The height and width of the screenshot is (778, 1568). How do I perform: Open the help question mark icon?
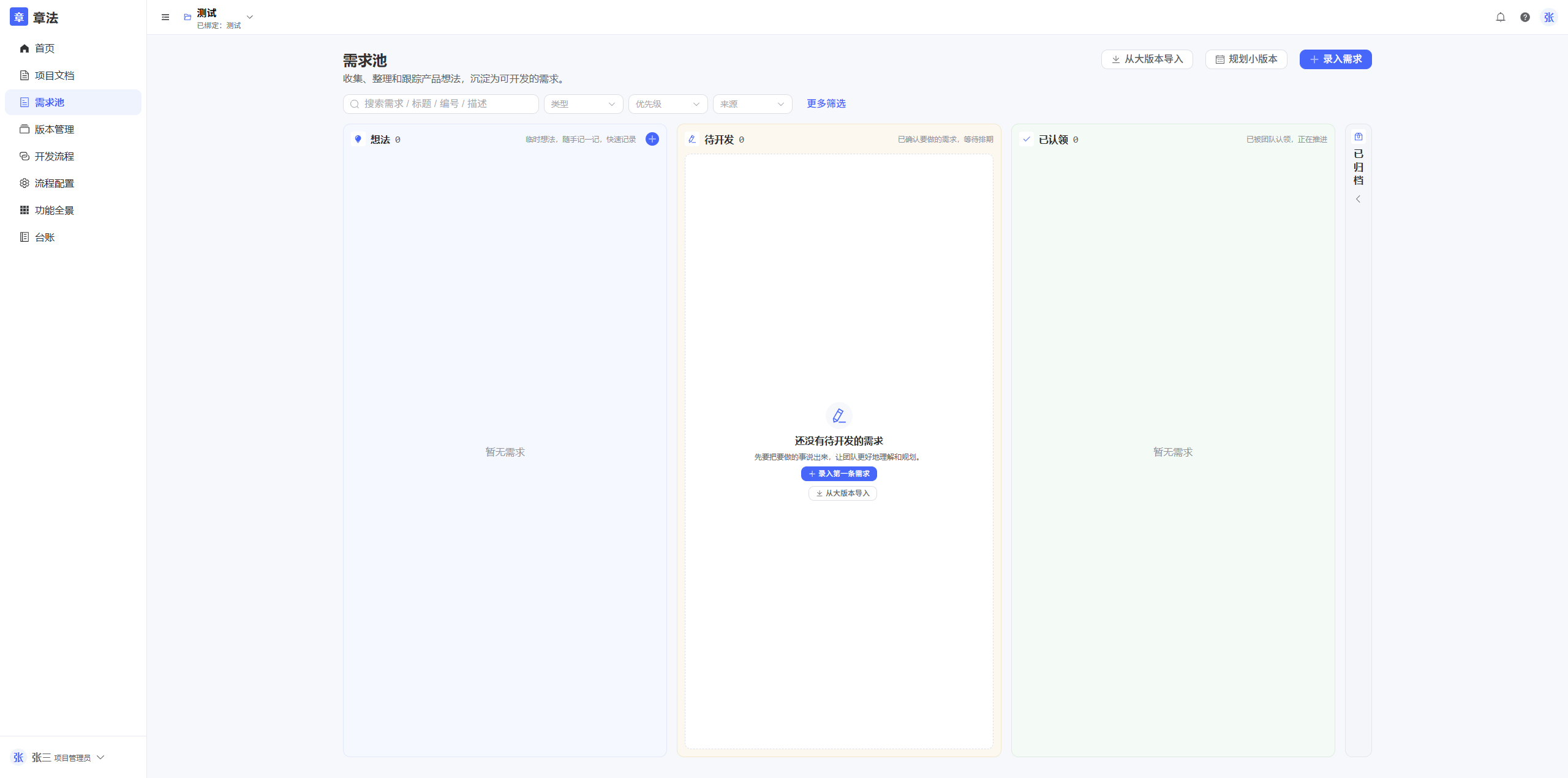pyautogui.click(x=1525, y=17)
